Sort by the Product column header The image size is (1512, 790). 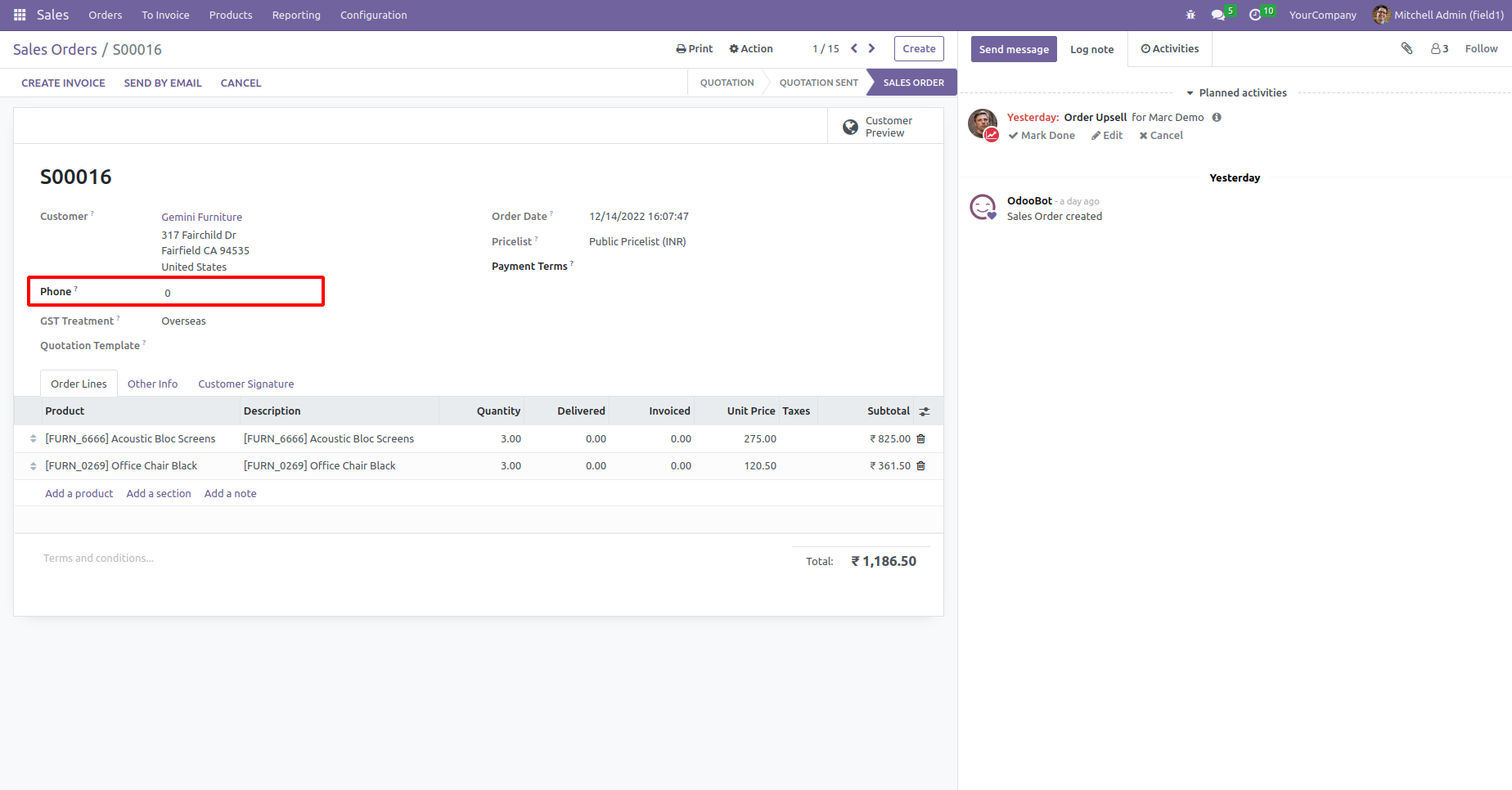[x=65, y=411]
